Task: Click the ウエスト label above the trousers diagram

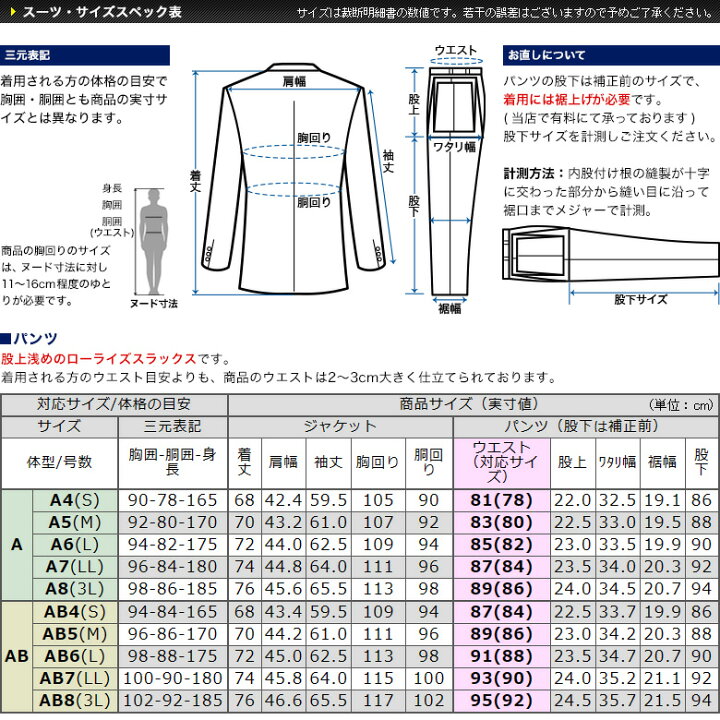Action: click(x=455, y=50)
